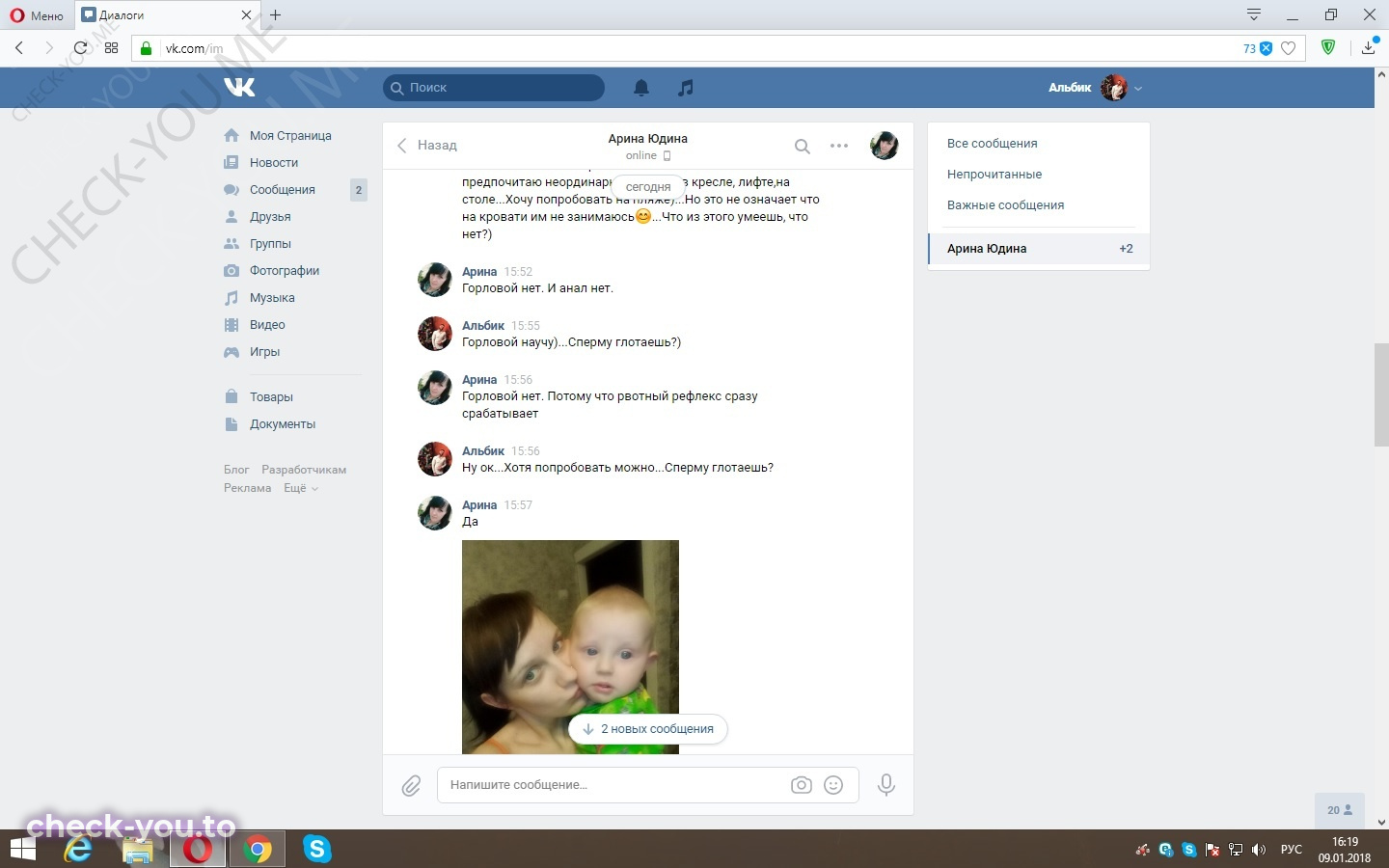Open Друзья in sidebar

270,217
